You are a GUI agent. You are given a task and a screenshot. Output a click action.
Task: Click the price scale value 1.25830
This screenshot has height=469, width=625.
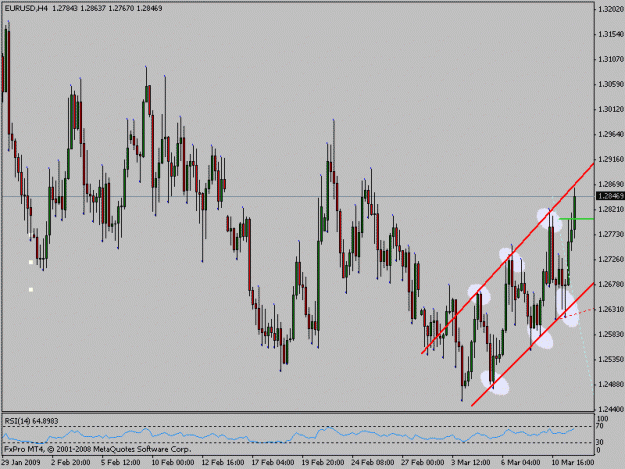point(611,334)
